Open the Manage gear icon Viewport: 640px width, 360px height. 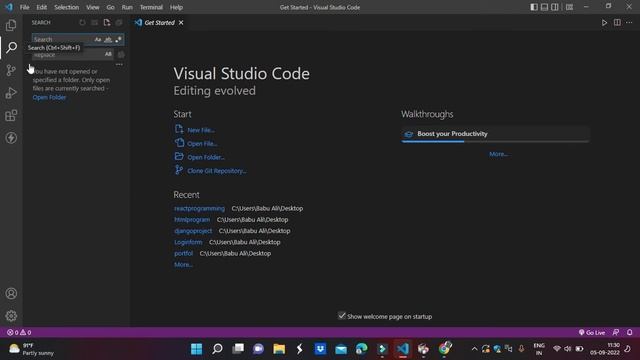11,316
